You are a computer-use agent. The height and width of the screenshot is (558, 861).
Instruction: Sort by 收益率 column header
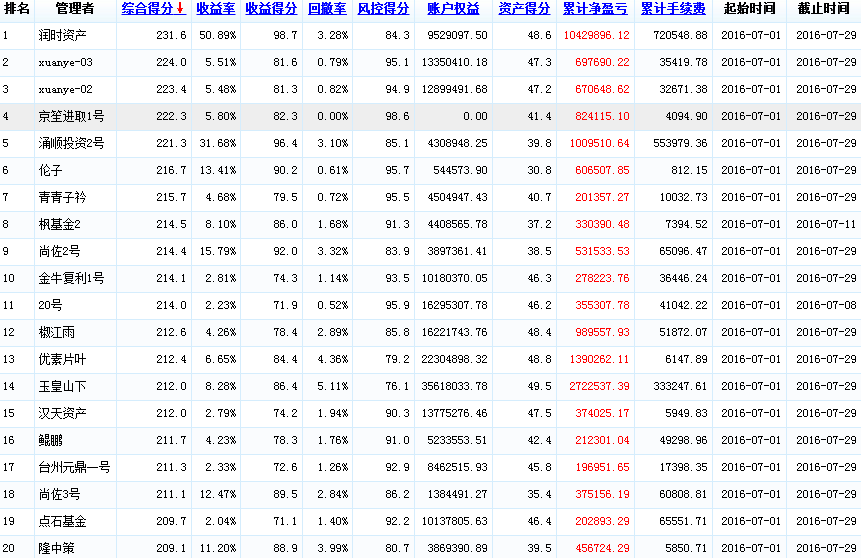(x=216, y=9)
